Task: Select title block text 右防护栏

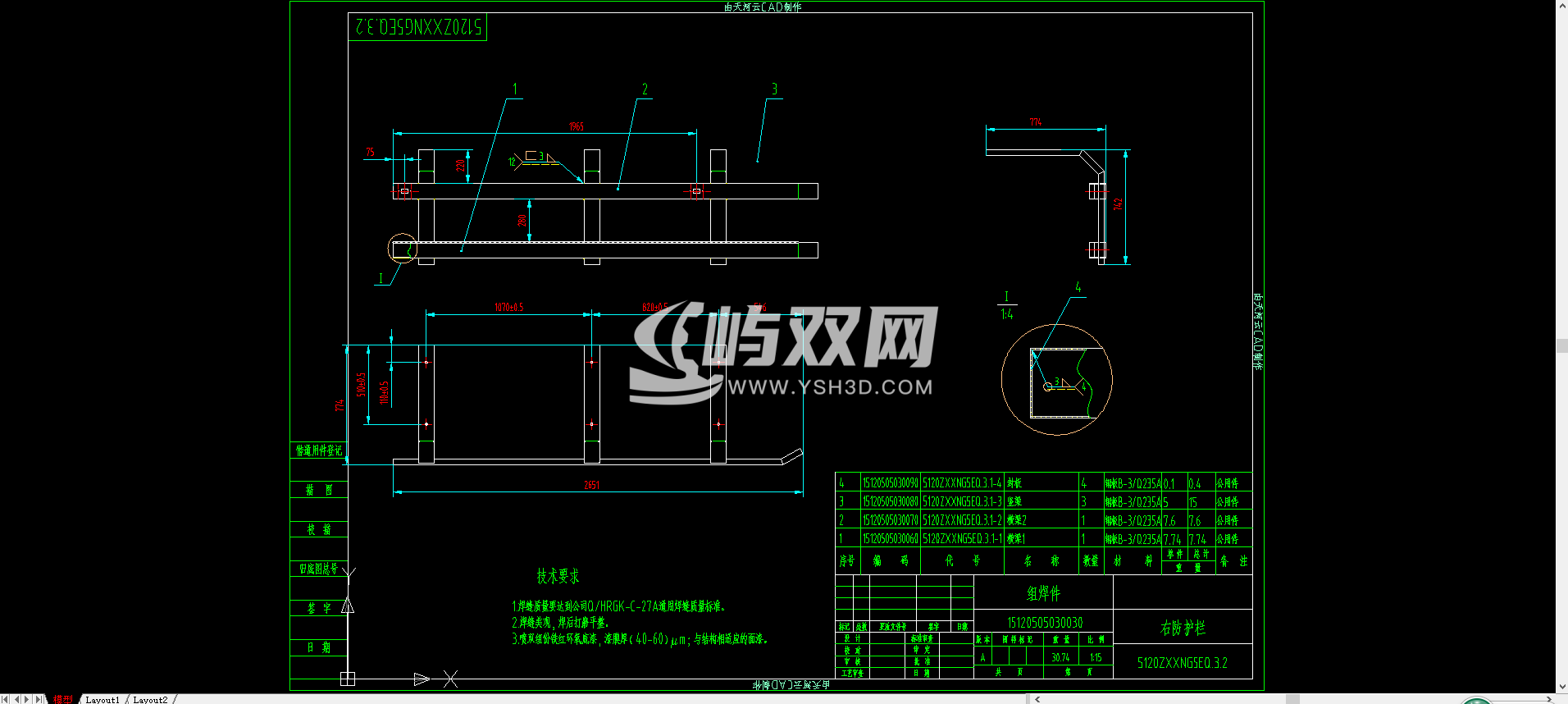Action: coord(1183,628)
